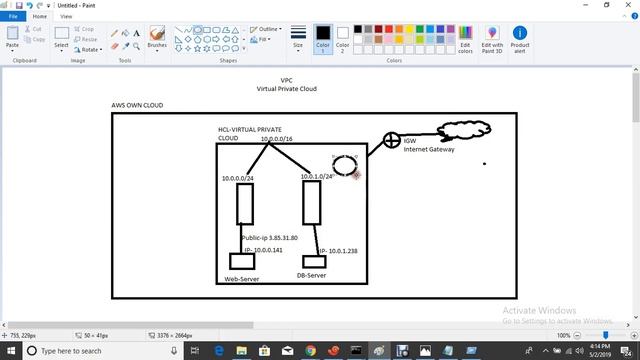The width and height of the screenshot is (640, 360).
Task: Click the Edit colors button
Action: [x=465, y=39]
